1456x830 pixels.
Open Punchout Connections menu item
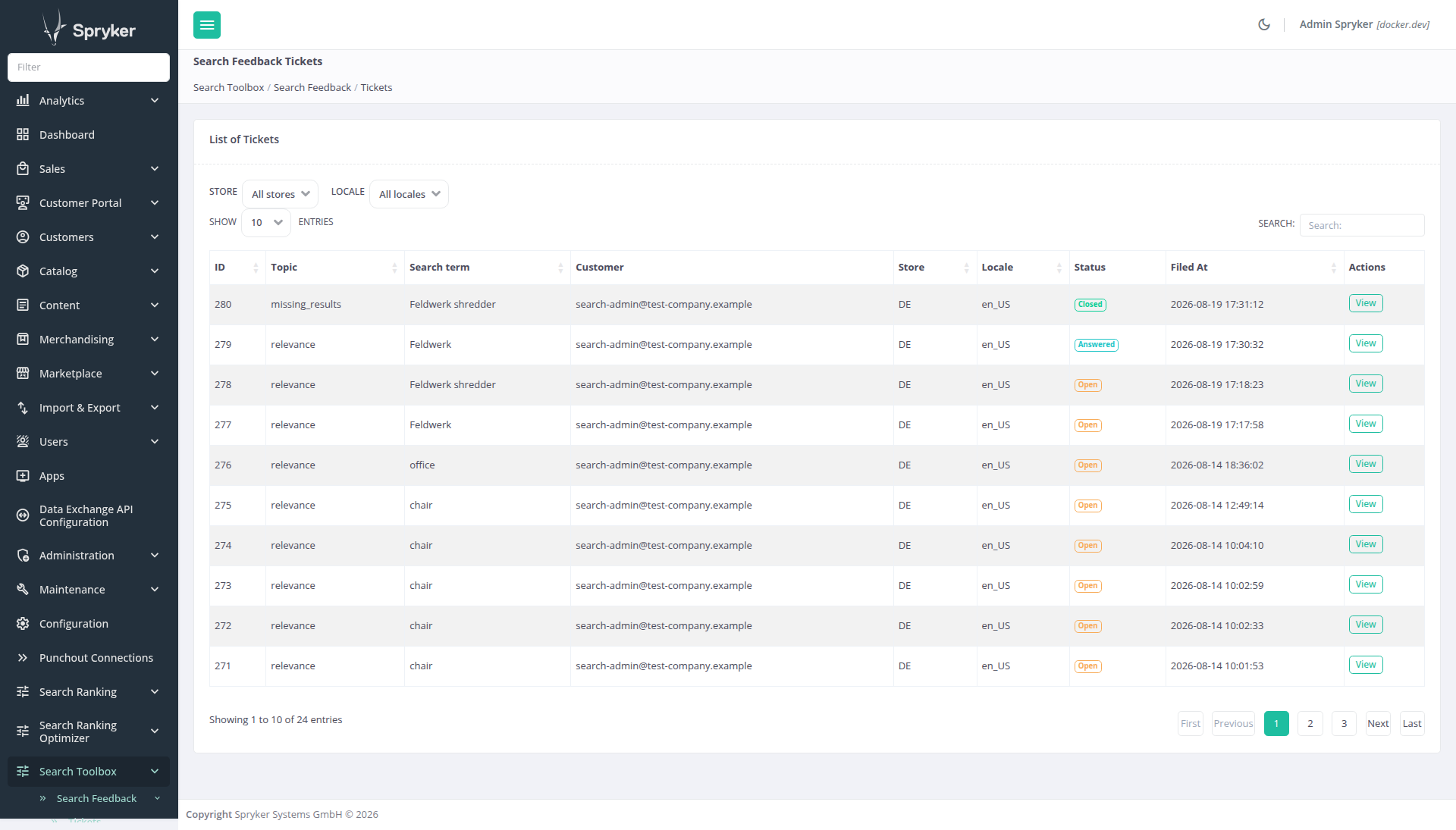89,657
